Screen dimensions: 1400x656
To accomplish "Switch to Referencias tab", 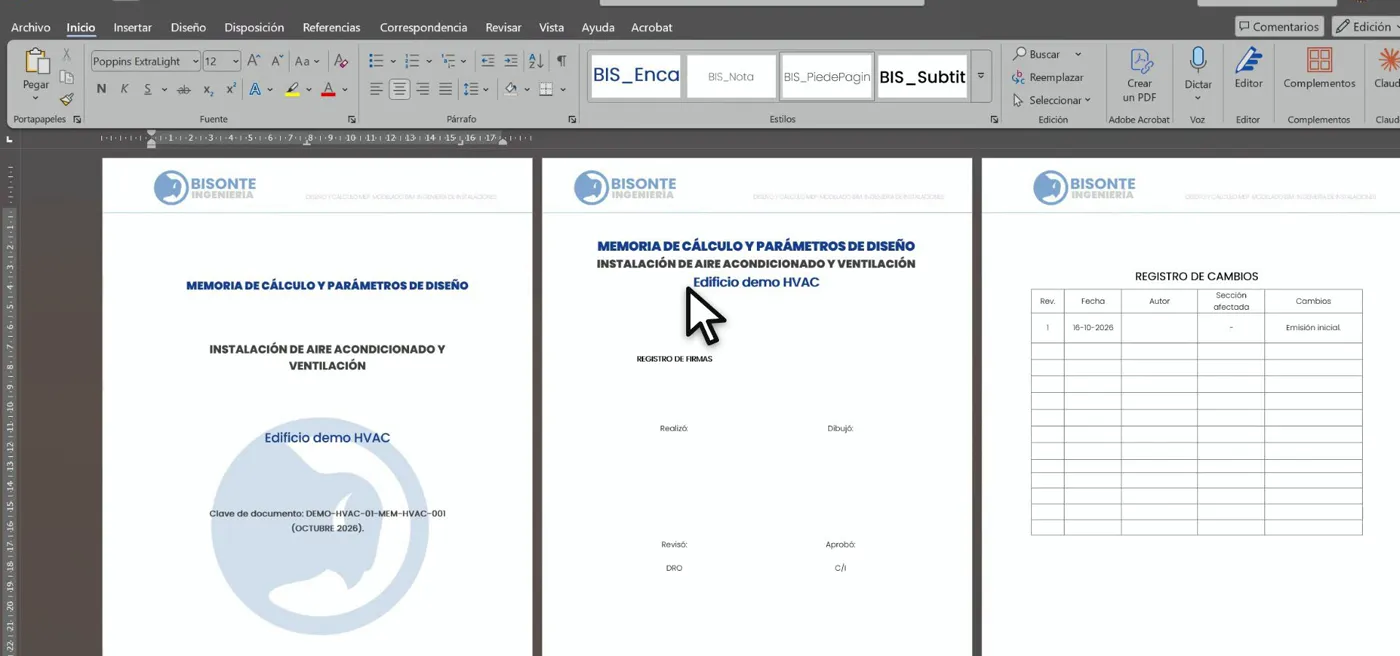I will (331, 27).
